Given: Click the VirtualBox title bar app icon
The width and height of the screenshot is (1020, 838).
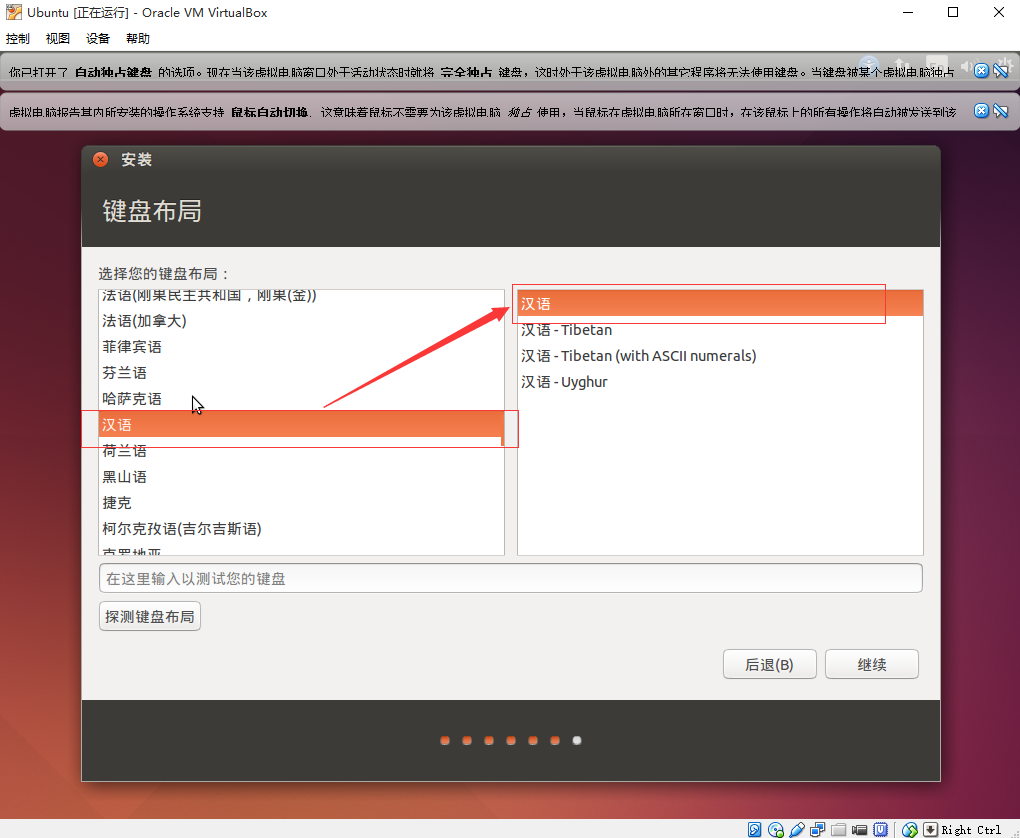Looking at the screenshot, I should [x=13, y=12].
